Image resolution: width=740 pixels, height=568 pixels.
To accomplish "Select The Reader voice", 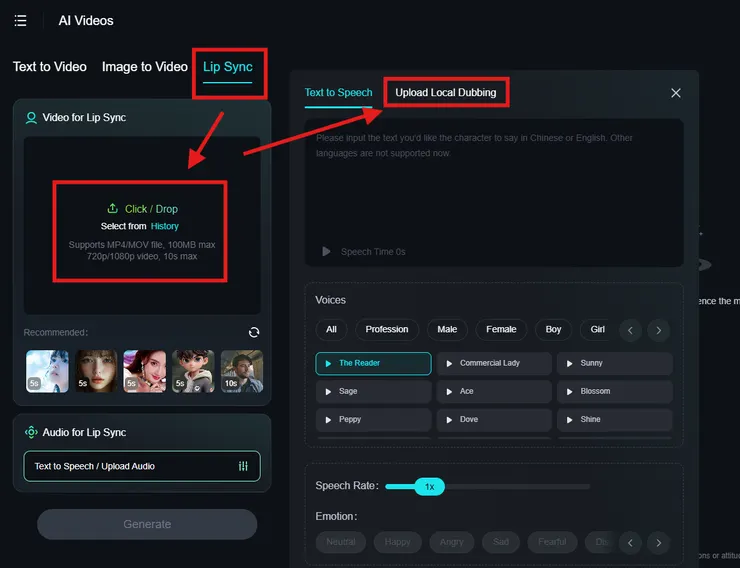I will [x=373, y=363].
